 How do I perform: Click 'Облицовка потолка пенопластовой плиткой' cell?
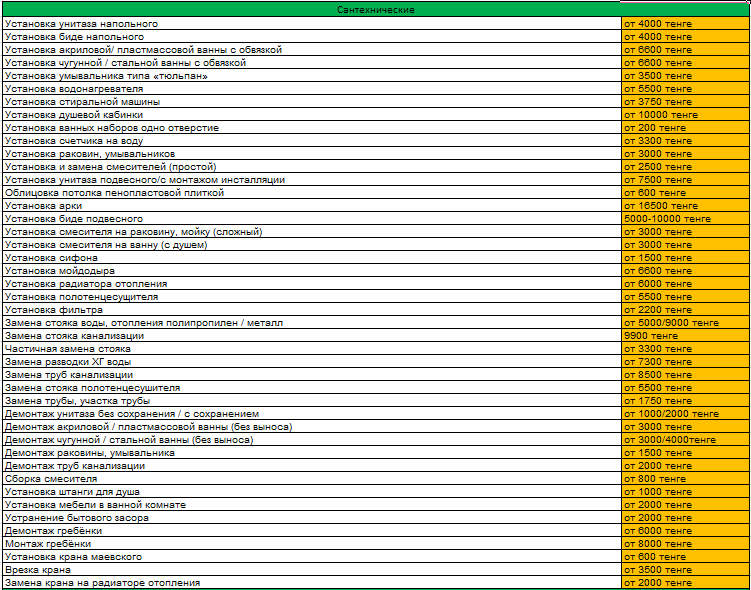click(312, 193)
